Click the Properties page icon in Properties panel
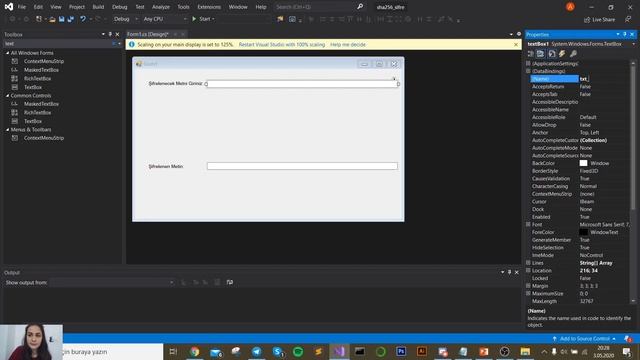Image resolution: width=640 pixels, height=360 pixels. (551, 54)
